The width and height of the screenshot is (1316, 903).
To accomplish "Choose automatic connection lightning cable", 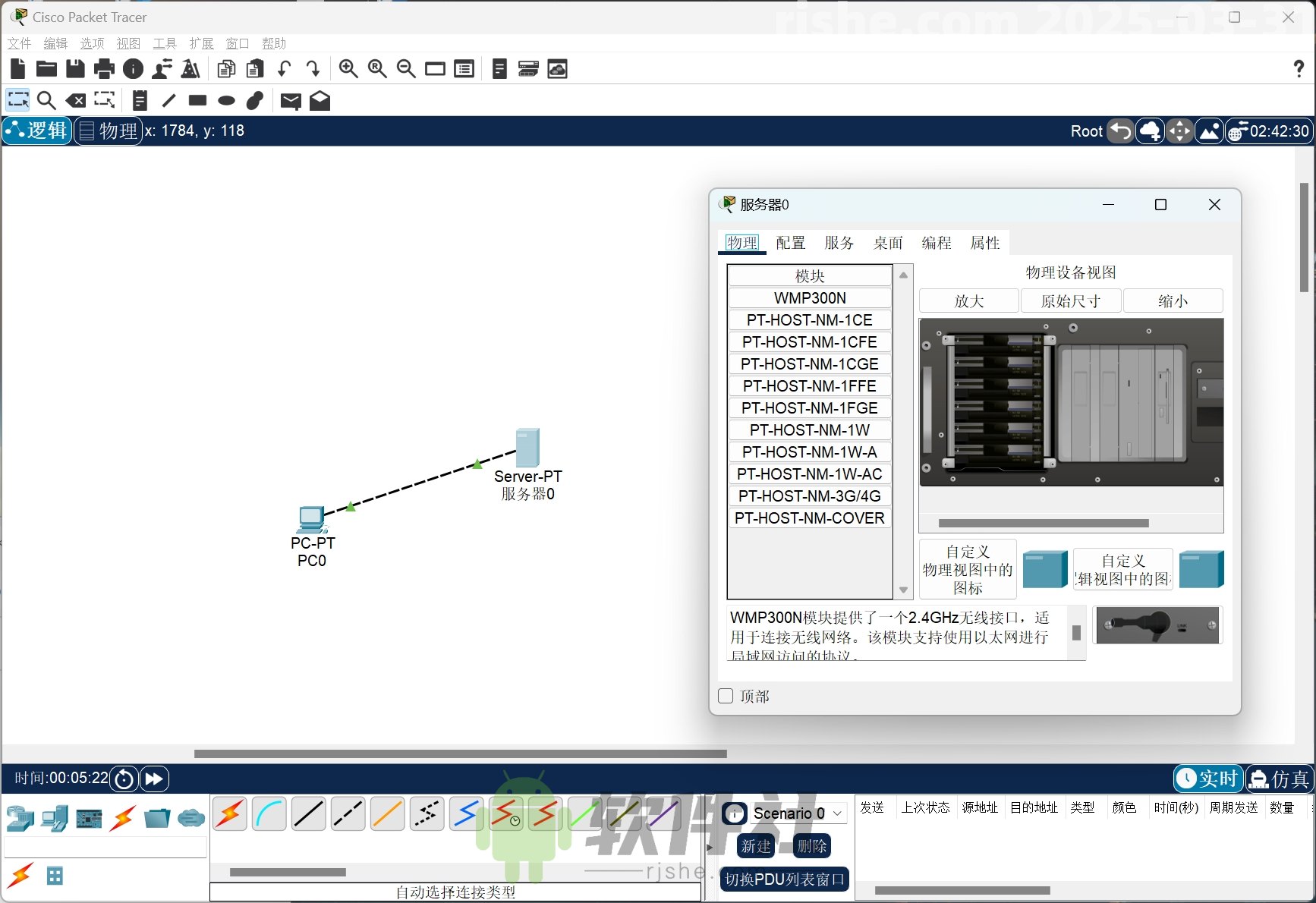I will [230, 814].
